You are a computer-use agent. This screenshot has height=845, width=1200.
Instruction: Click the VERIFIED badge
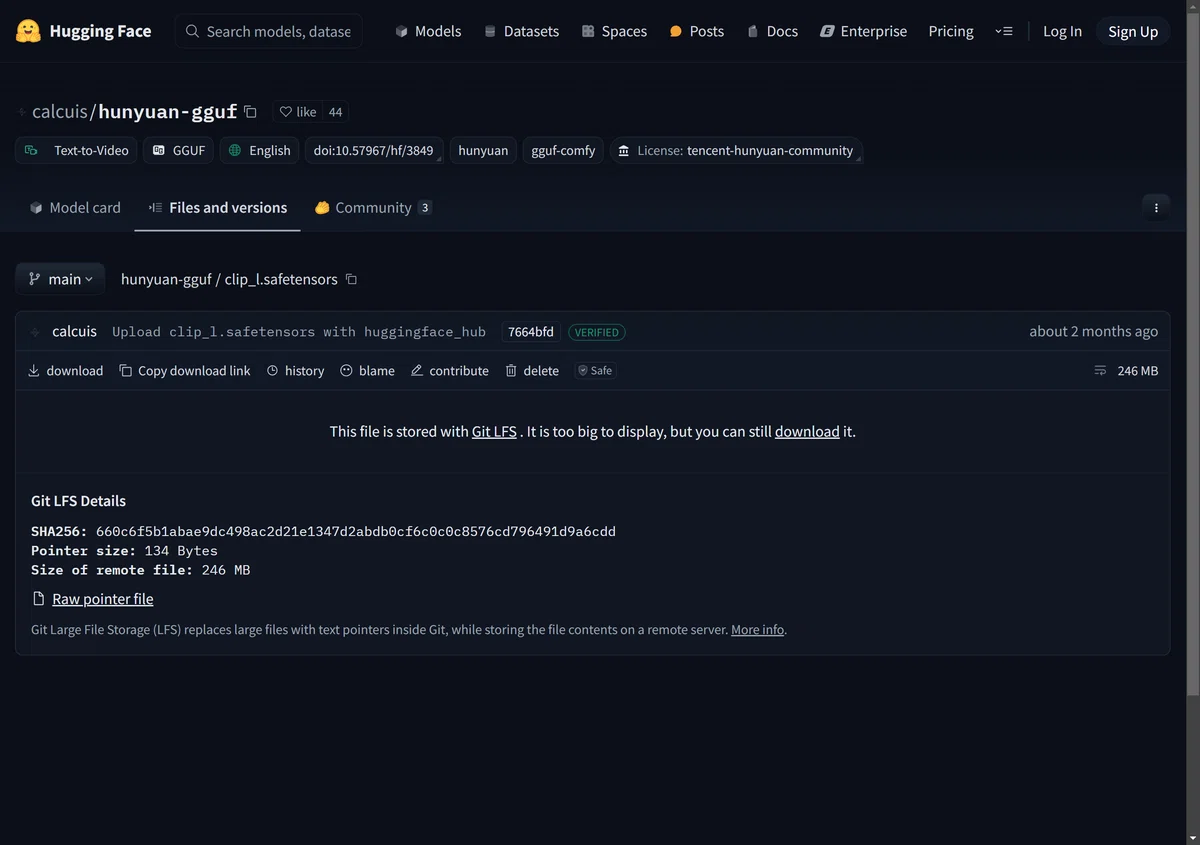pos(597,332)
